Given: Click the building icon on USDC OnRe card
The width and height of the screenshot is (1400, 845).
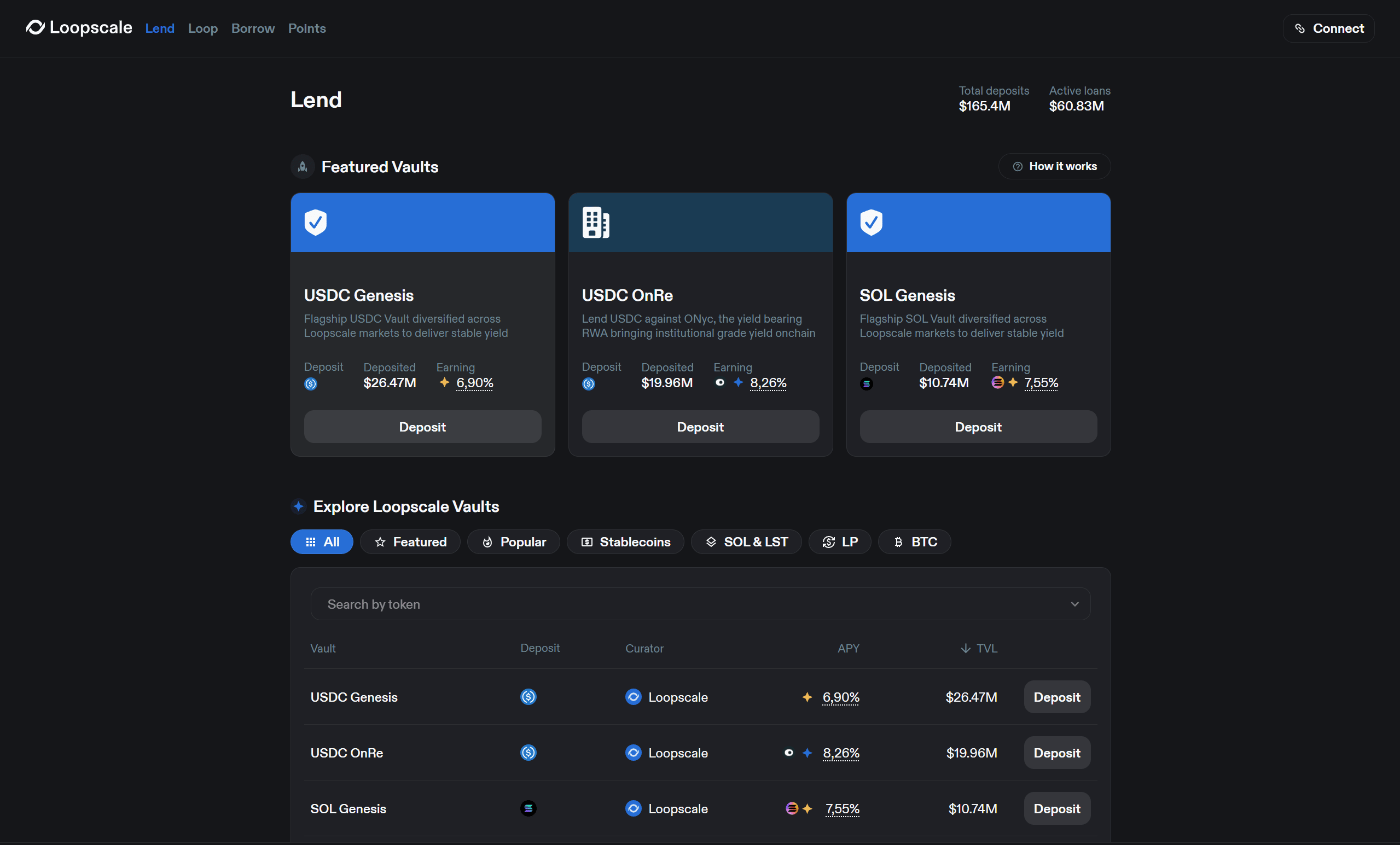Looking at the screenshot, I should pos(595,222).
